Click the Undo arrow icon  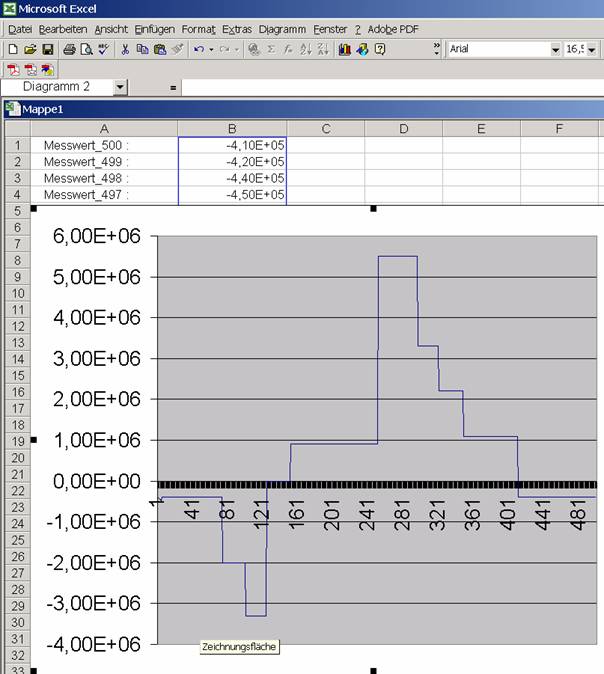tap(199, 49)
